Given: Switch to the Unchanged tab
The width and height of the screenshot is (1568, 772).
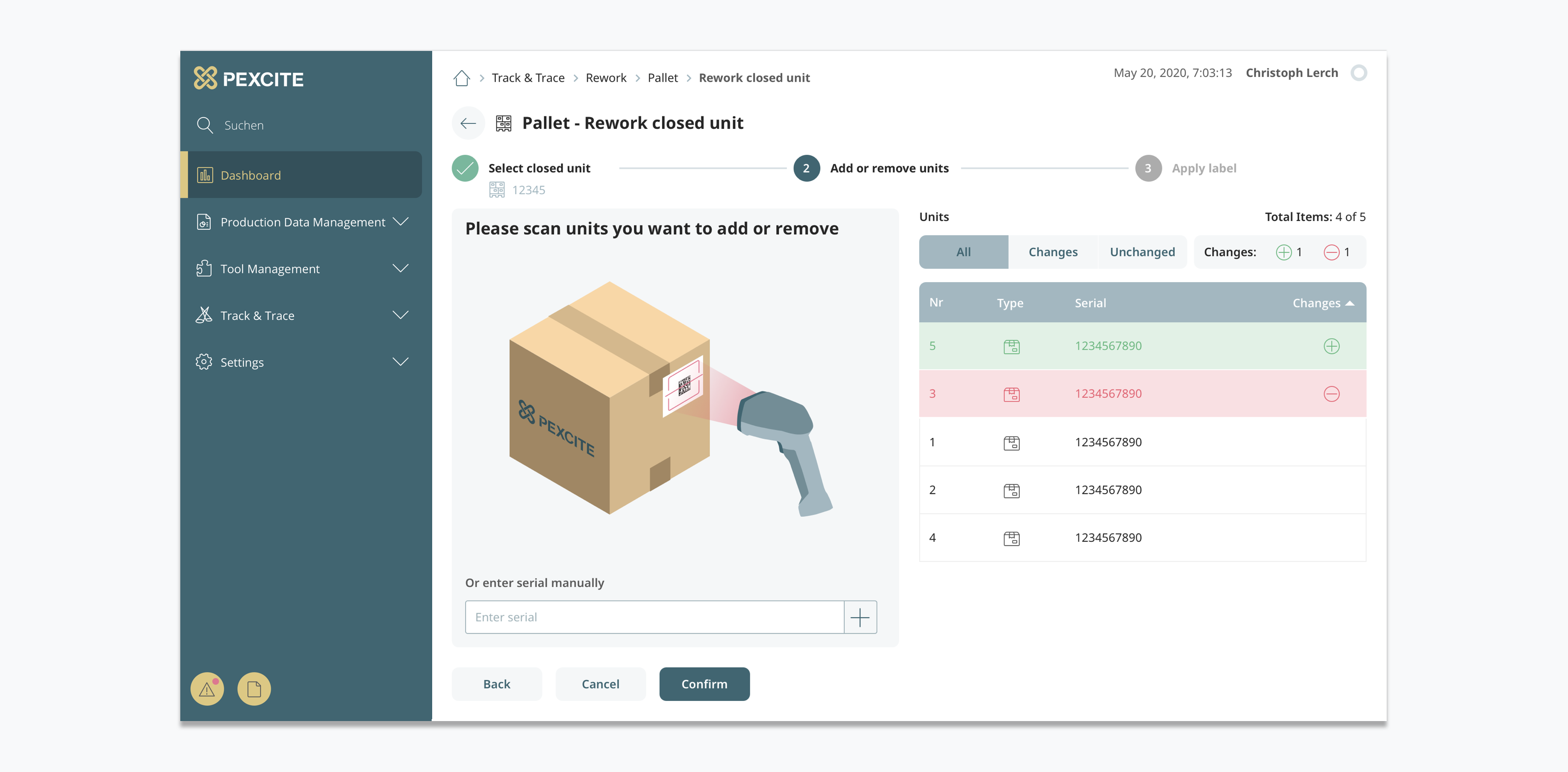Looking at the screenshot, I should click(1142, 252).
